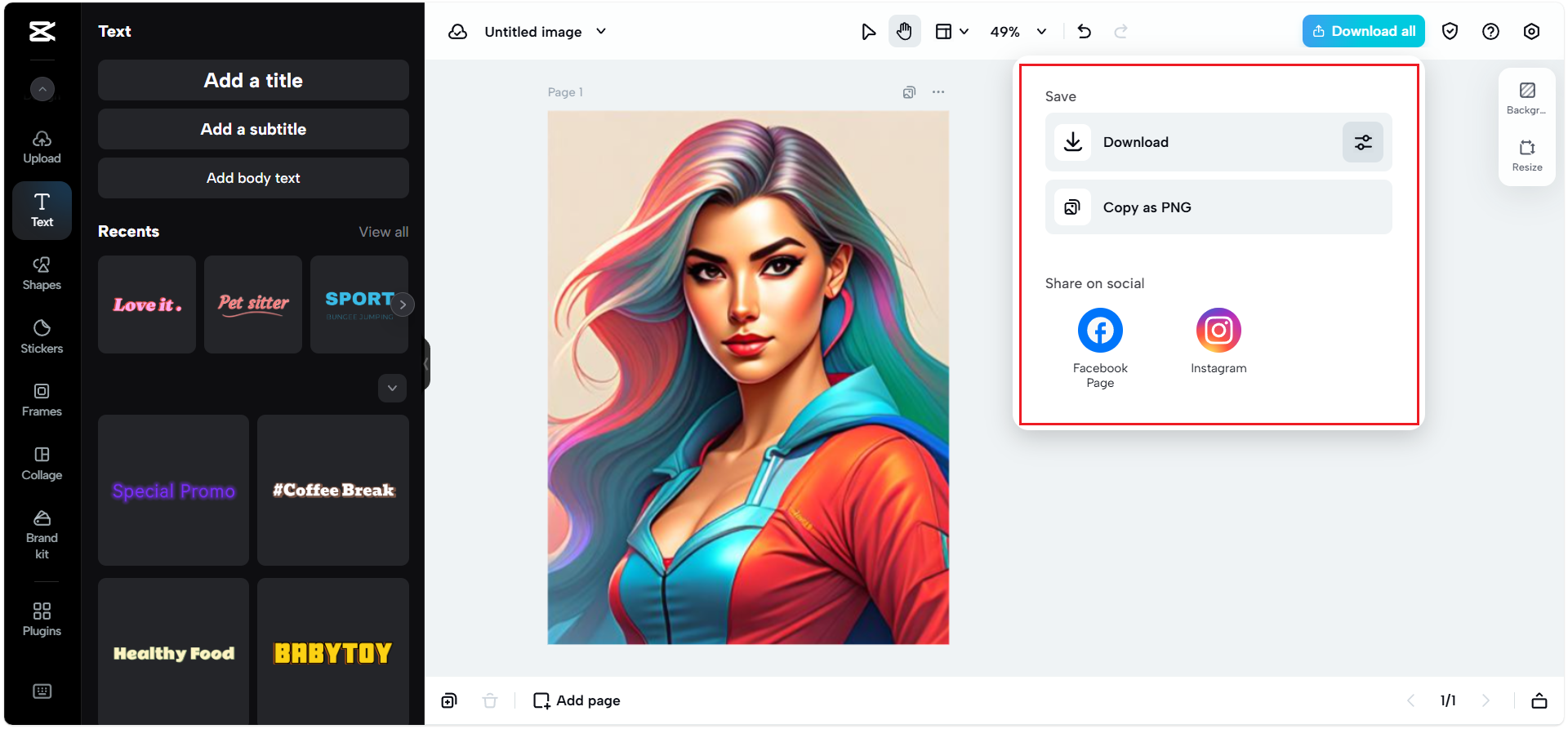1568x729 pixels.
Task: Choose the 'Love it.' text preset
Action: 147,304
